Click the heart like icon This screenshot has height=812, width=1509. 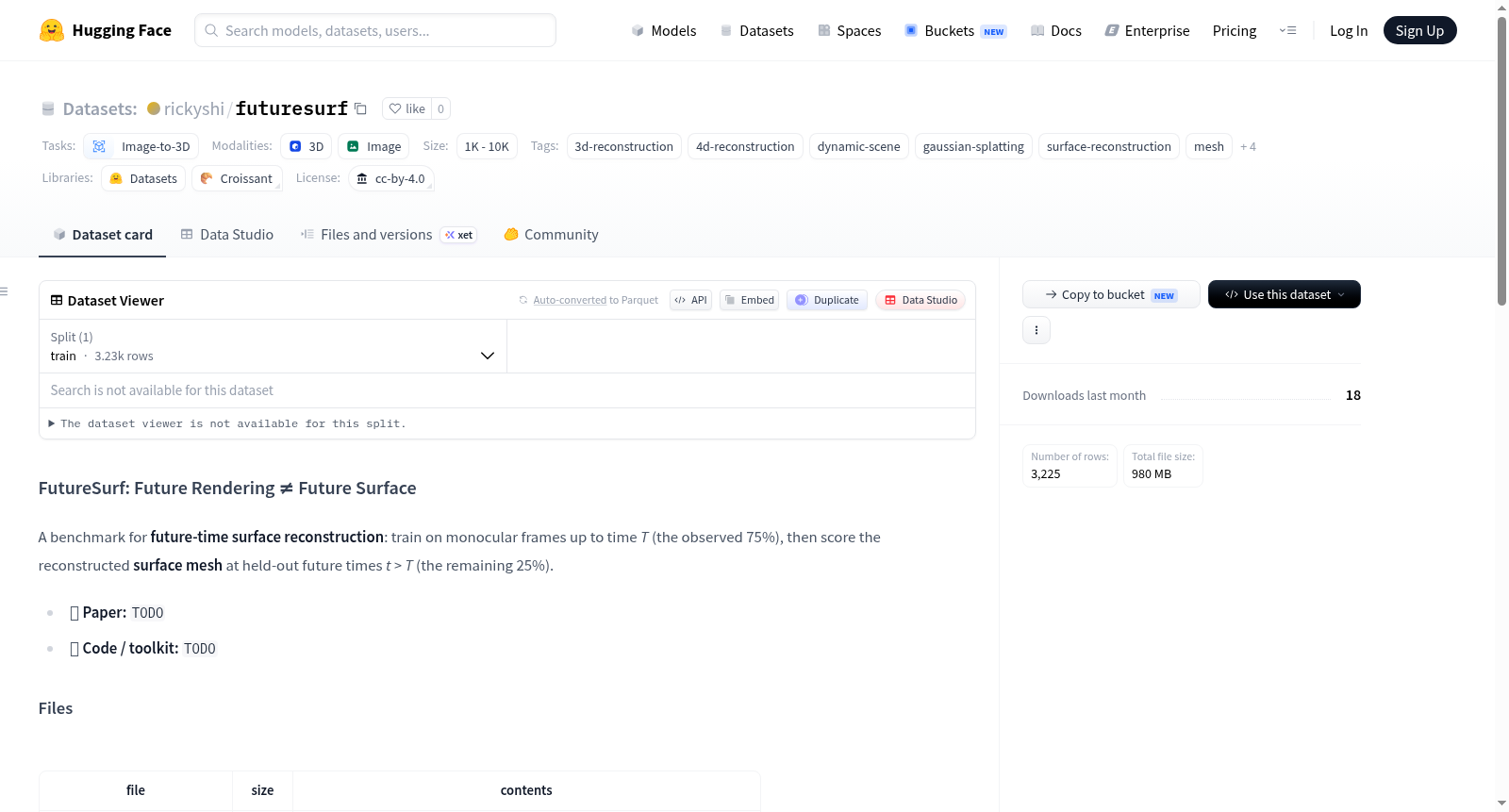tap(395, 108)
